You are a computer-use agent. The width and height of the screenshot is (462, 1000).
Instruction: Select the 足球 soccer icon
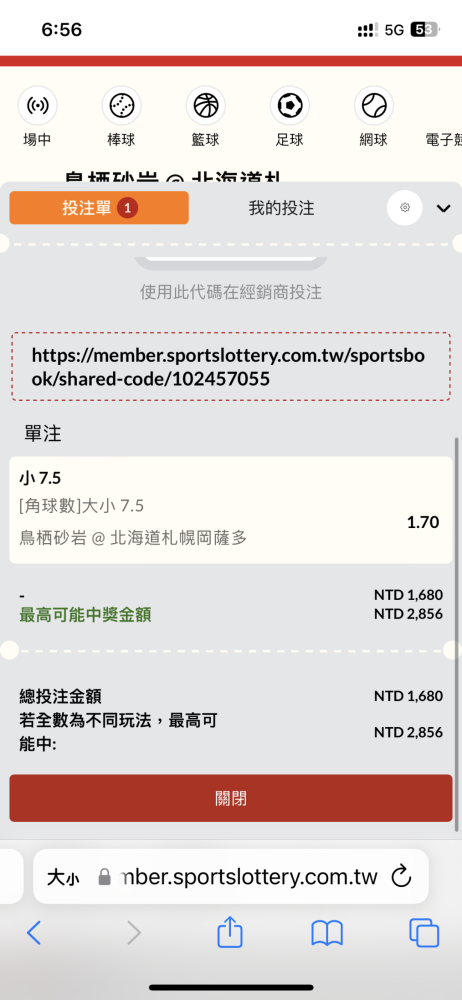point(290,105)
